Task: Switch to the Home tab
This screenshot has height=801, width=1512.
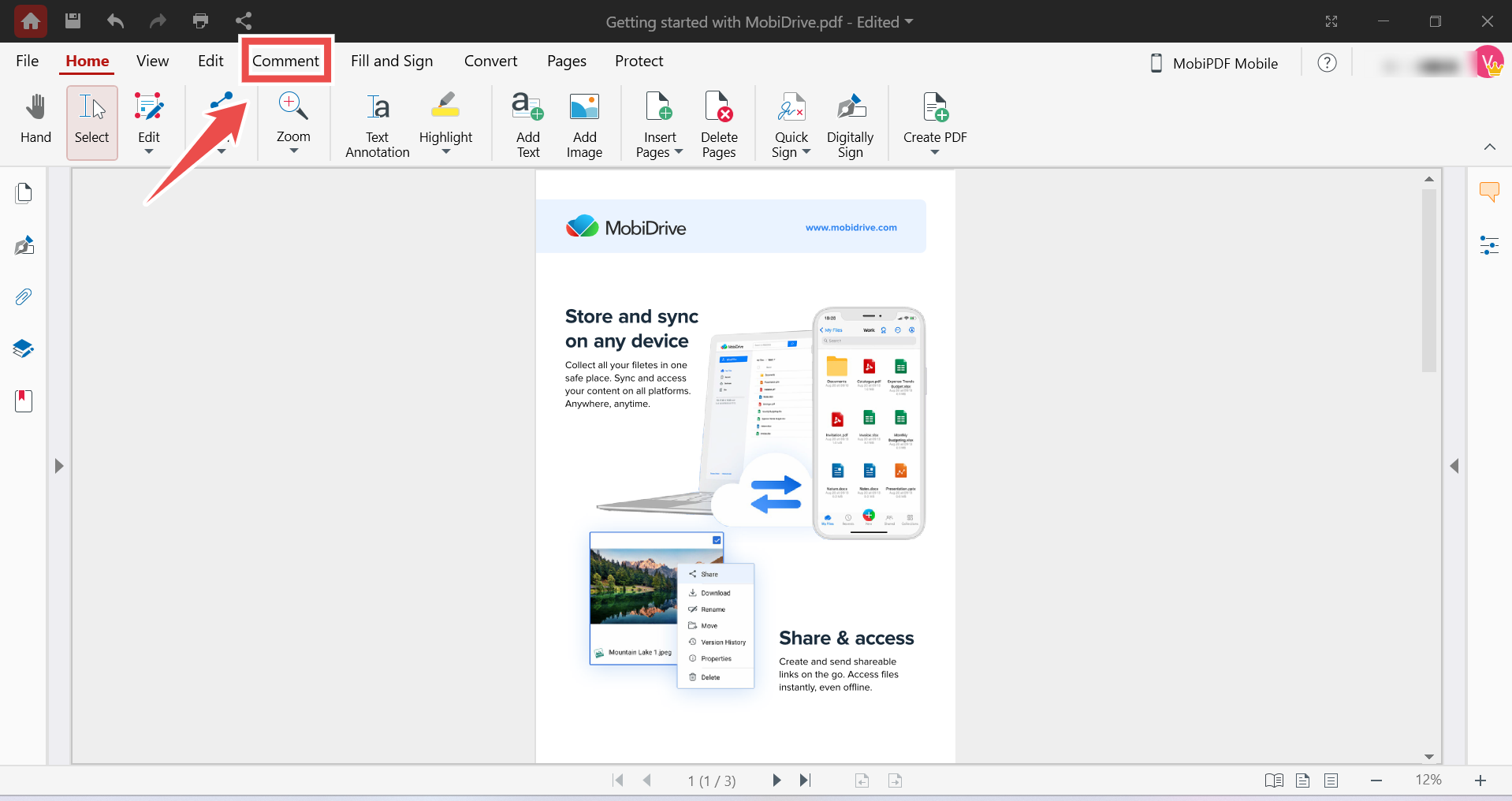Action: pyautogui.click(x=88, y=61)
